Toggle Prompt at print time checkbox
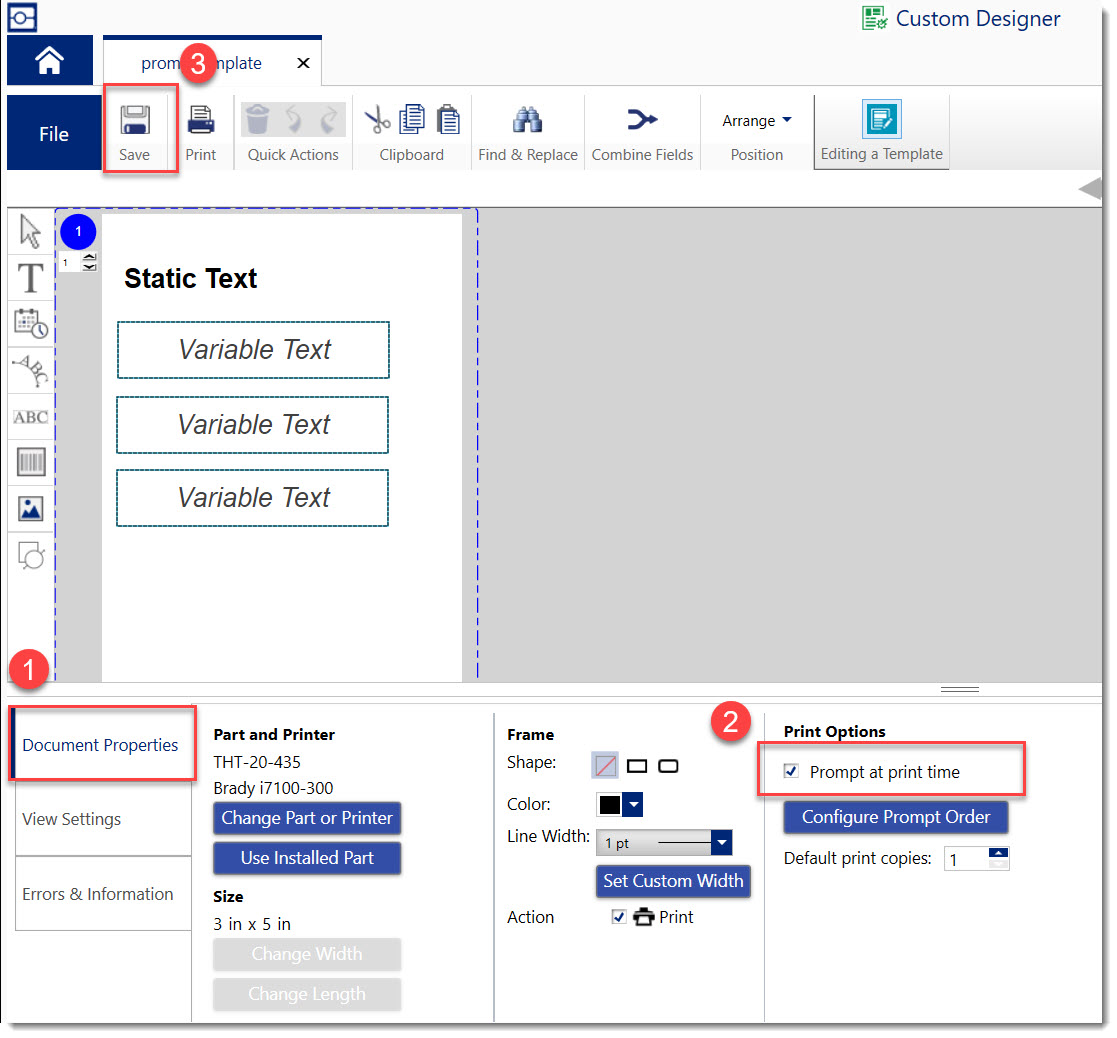 coord(792,771)
